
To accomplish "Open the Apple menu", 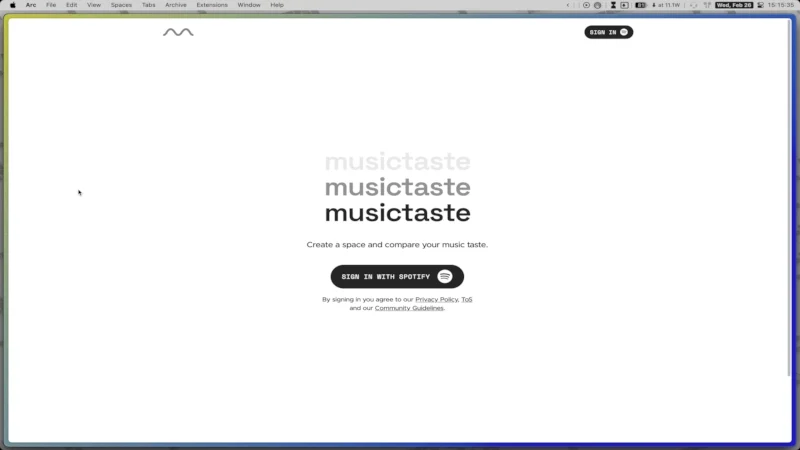I will click(13, 5).
